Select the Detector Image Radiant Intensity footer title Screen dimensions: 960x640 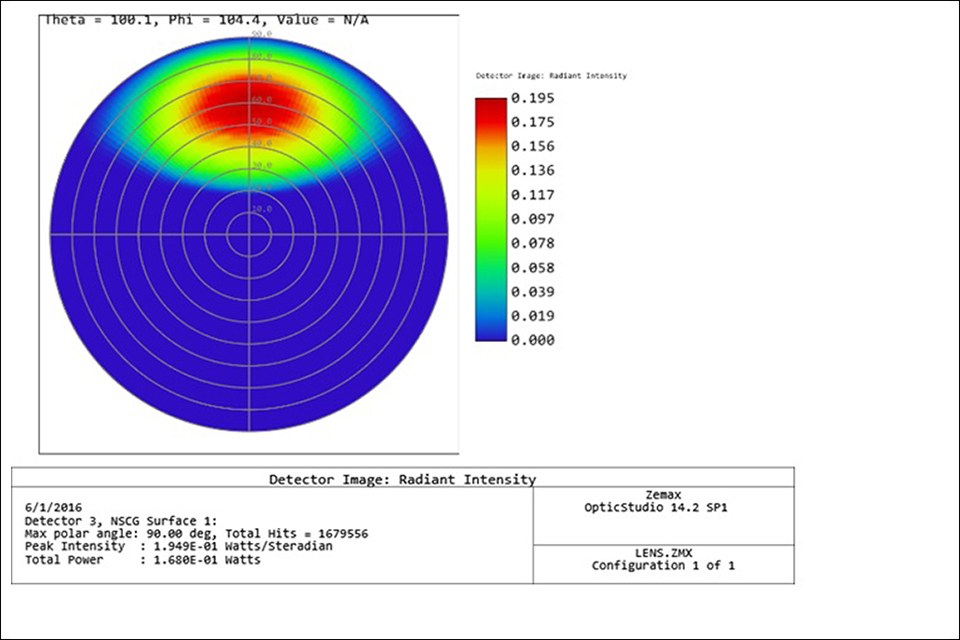[403, 479]
